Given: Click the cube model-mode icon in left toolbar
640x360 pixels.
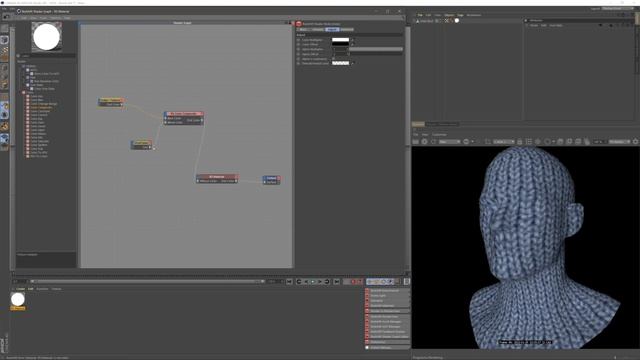Looking at the screenshot, I should [x=4, y=40].
